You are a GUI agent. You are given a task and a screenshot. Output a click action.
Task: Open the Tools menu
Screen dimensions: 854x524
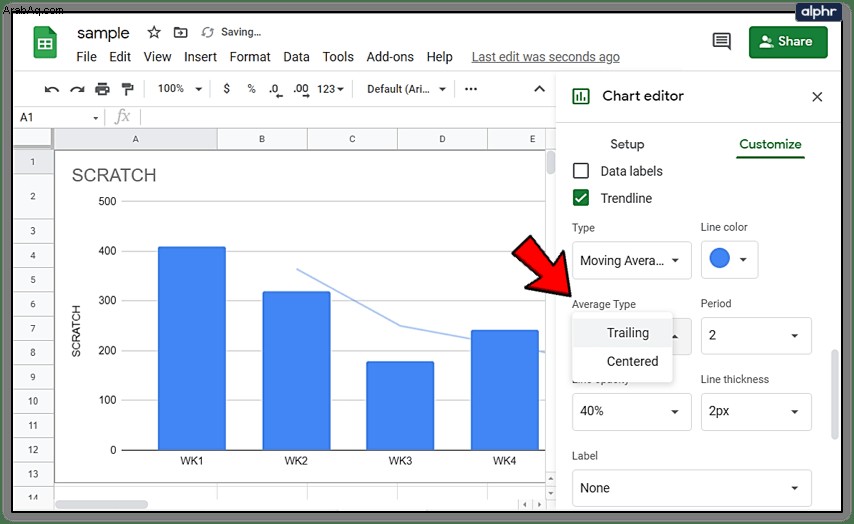[x=338, y=57]
